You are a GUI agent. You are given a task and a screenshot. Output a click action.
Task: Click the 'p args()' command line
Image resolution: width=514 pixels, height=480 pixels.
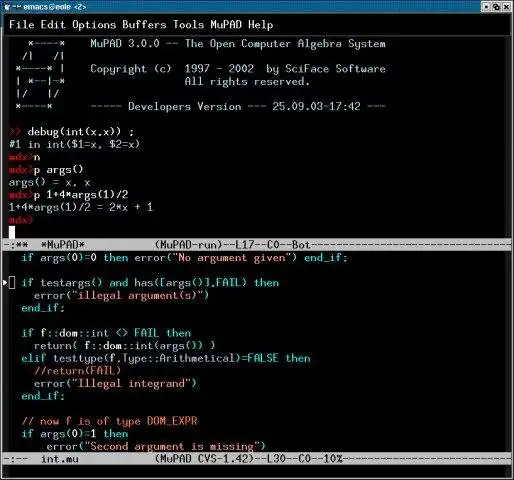click(x=58, y=170)
